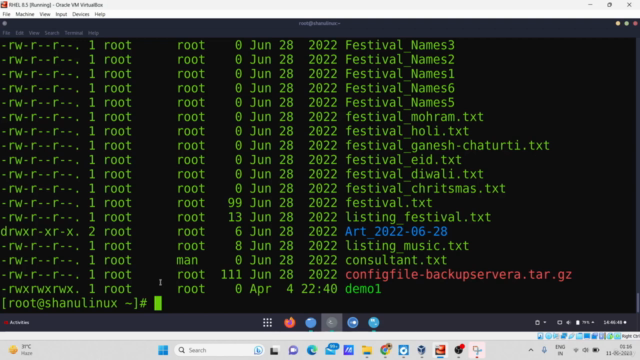This screenshot has height=360, width=640.
Task: Show hidden system tray icons chevron
Action: tap(531, 350)
